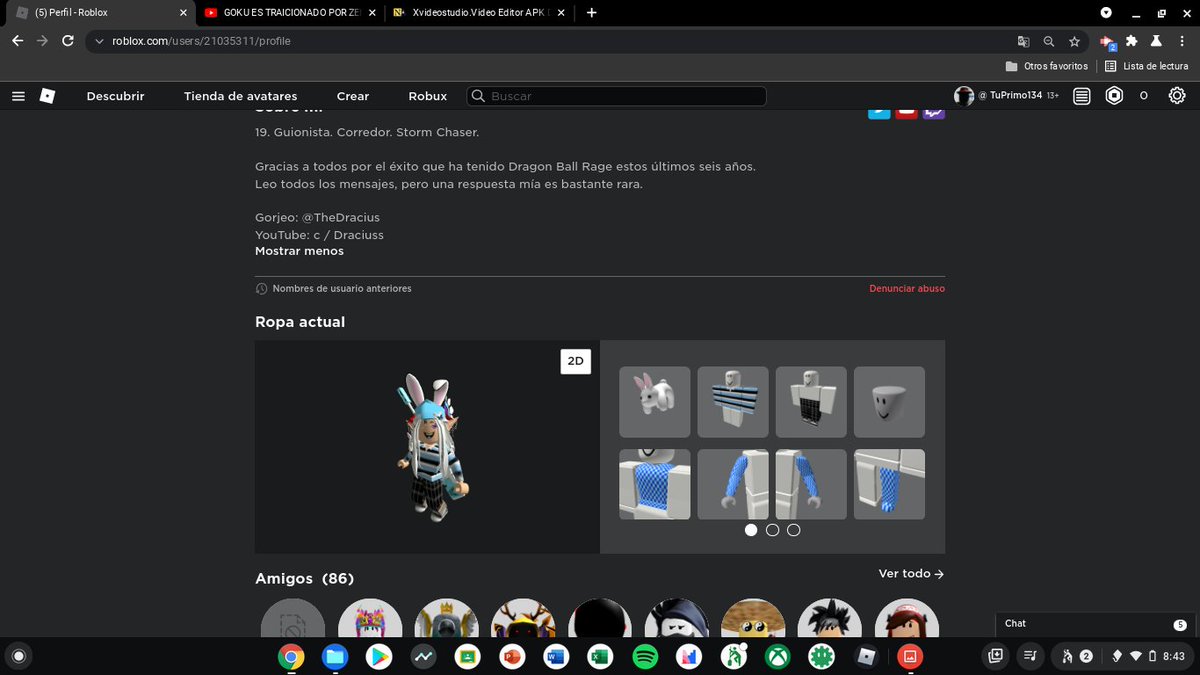Open Tienda de avatares
Screen dimensions: 1200x675
[x=240, y=96]
